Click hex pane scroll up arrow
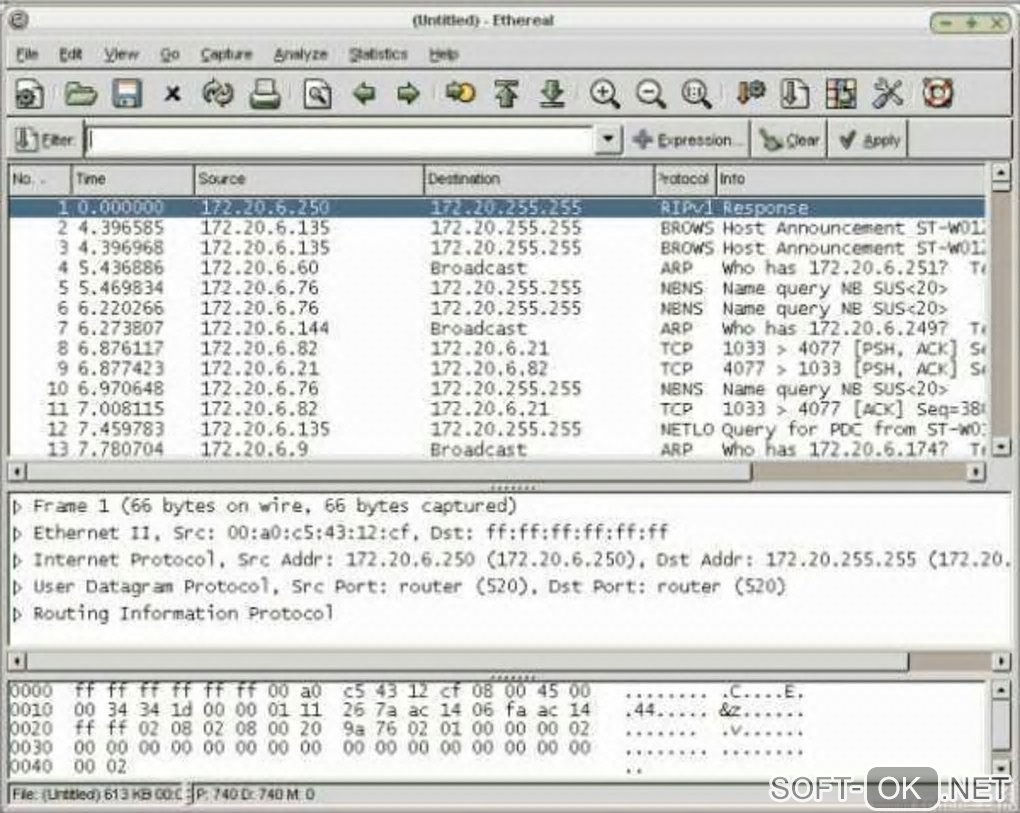Viewport: 1020px width, 813px height. (x=1000, y=690)
